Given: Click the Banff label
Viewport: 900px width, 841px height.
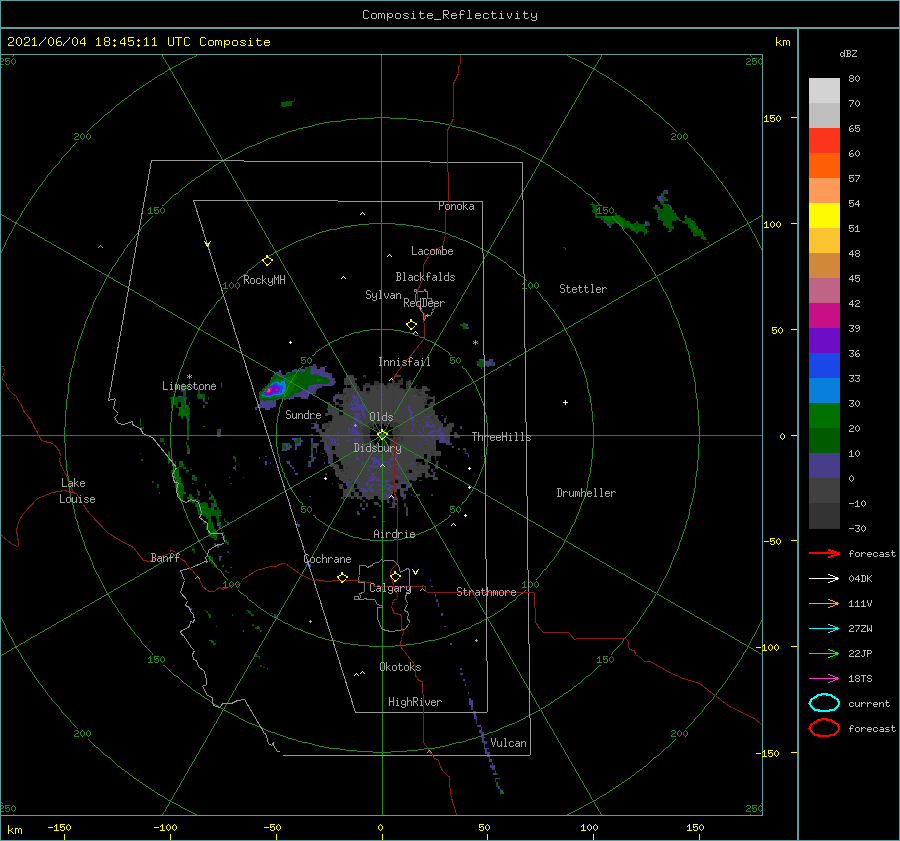Looking at the screenshot, I should click(165, 557).
